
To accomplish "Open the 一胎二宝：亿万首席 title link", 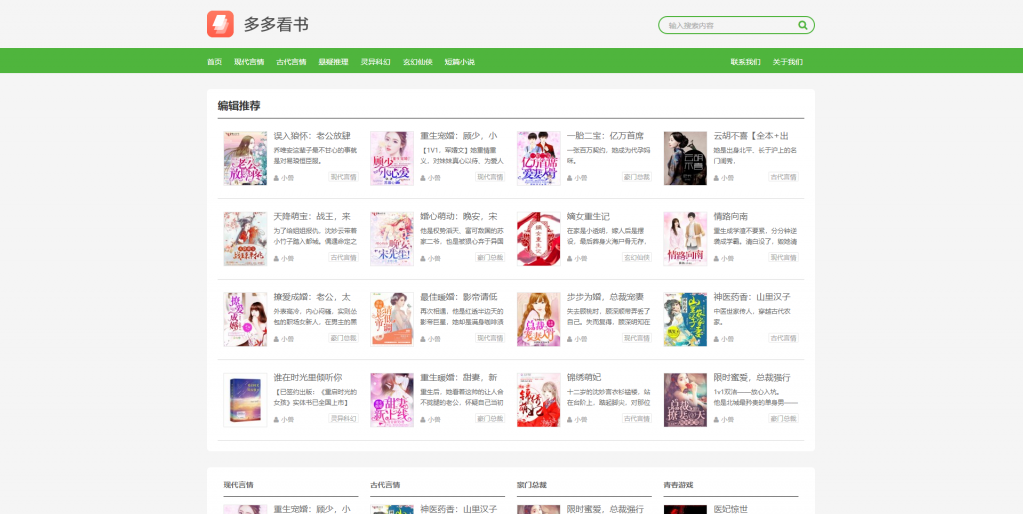I will [x=605, y=136].
